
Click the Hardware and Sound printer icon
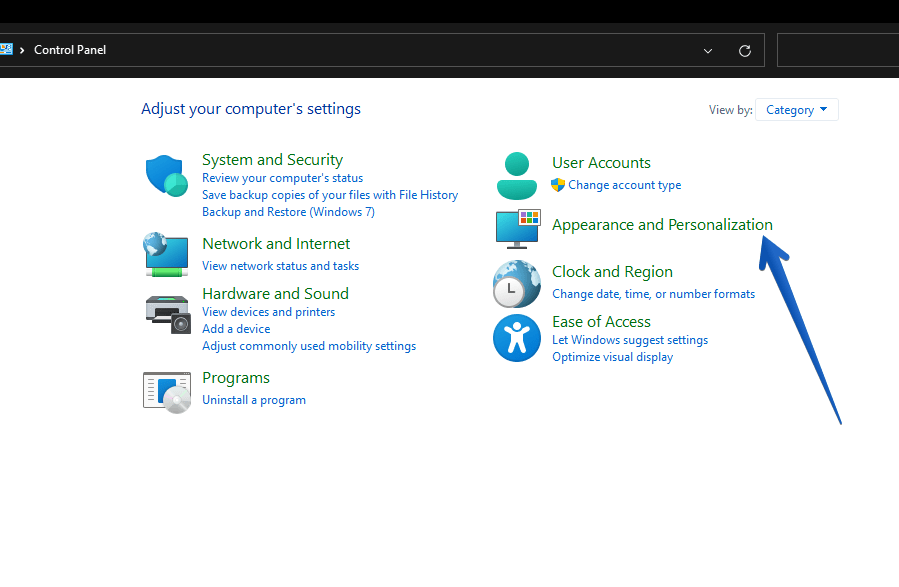(167, 314)
